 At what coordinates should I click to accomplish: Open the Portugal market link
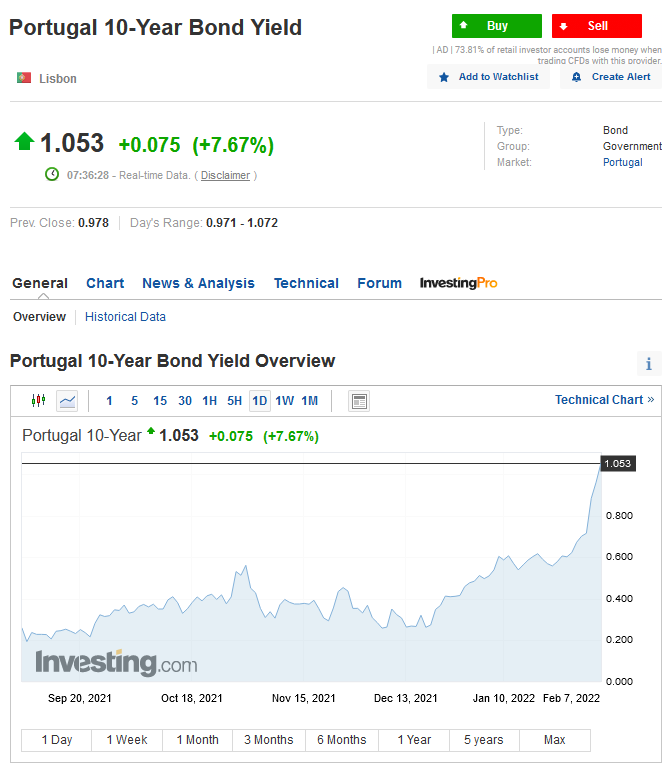pos(622,162)
